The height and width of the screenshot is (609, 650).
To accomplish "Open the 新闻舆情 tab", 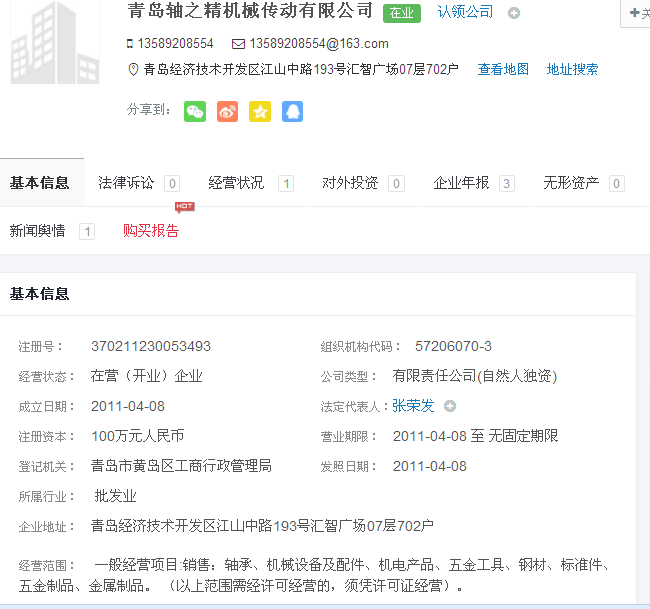I will pyautogui.click(x=38, y=231).
